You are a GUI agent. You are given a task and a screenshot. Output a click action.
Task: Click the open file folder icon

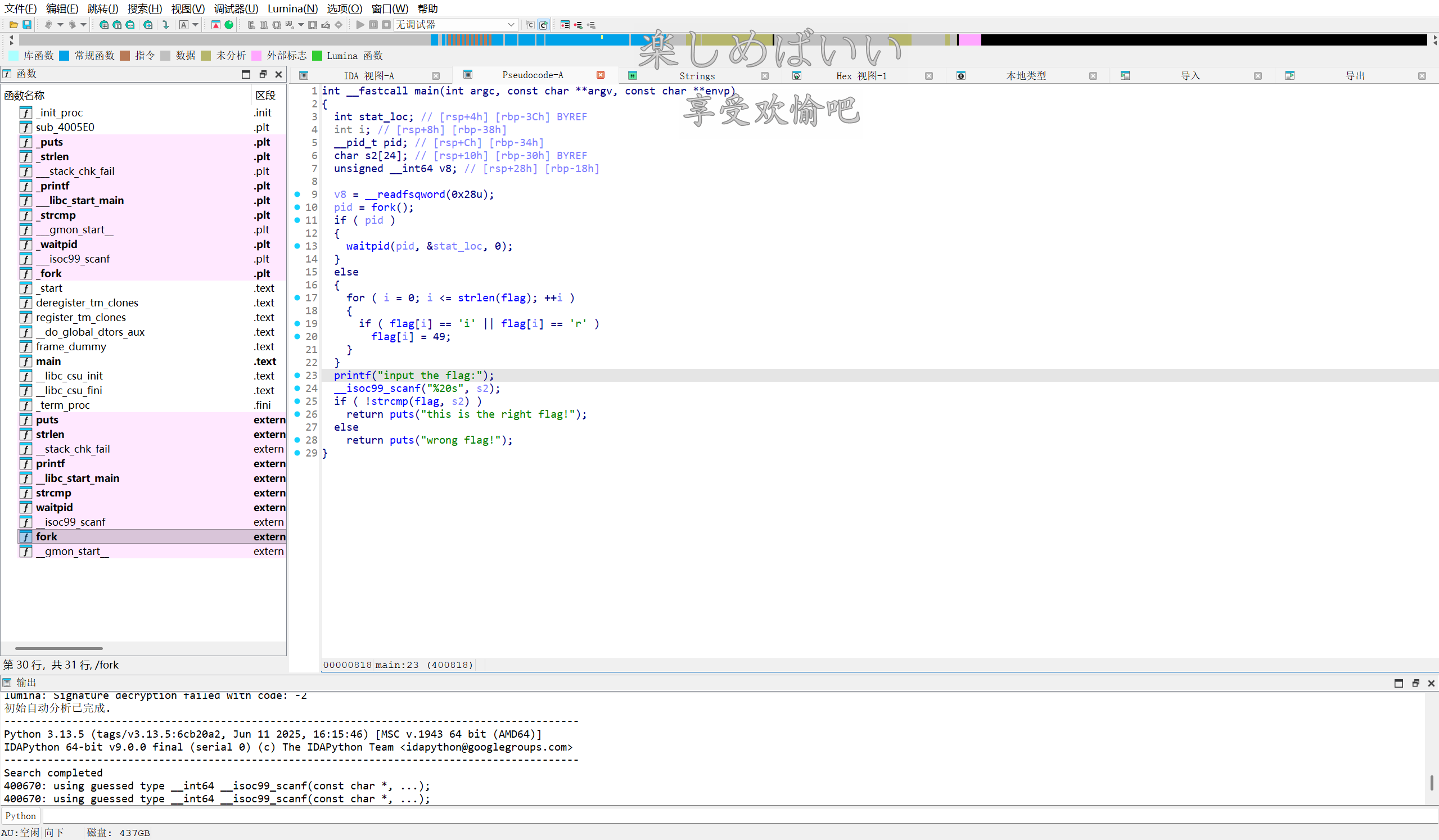pos(13,25)
